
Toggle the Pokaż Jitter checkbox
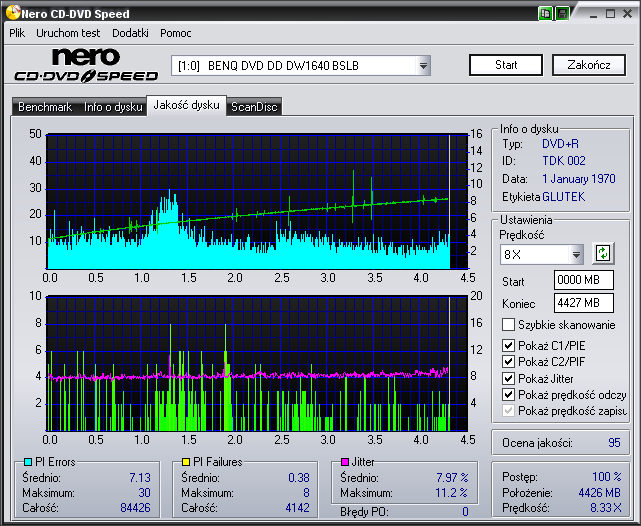pos(508,378)
